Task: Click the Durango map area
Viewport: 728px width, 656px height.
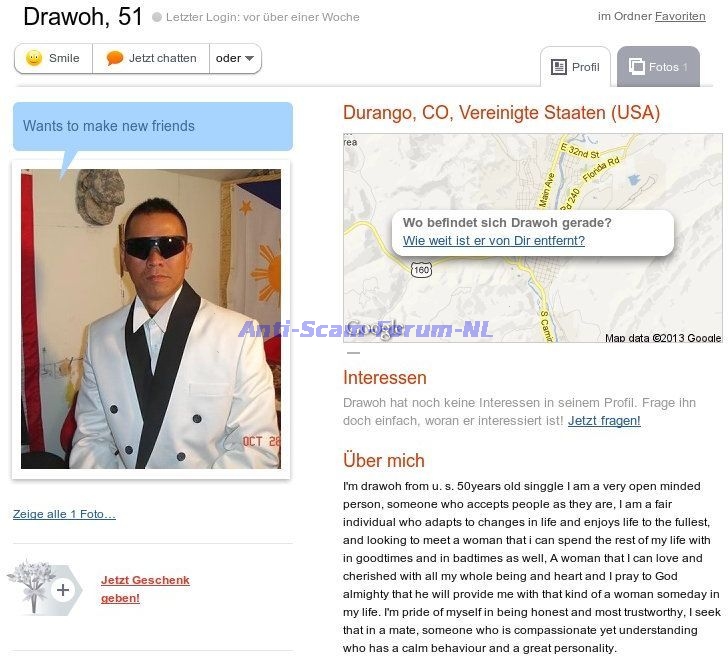Action: 533,238
